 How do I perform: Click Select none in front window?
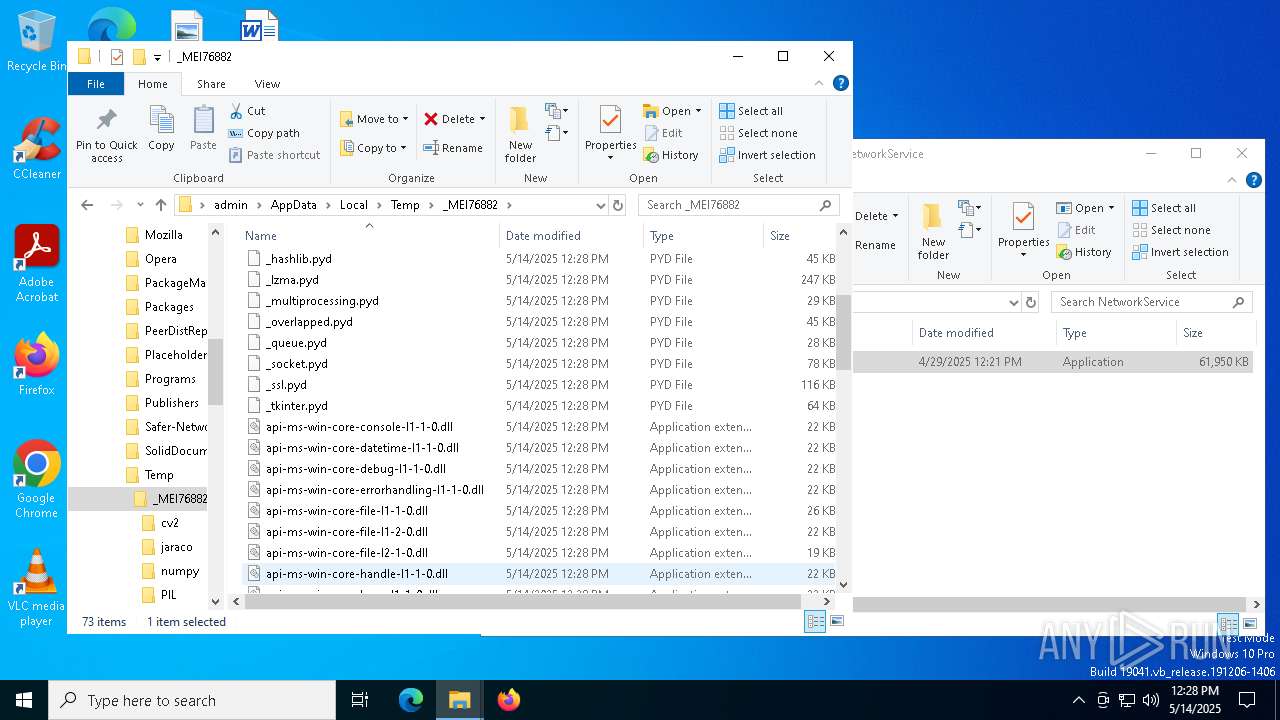click(x=758, y=133)
